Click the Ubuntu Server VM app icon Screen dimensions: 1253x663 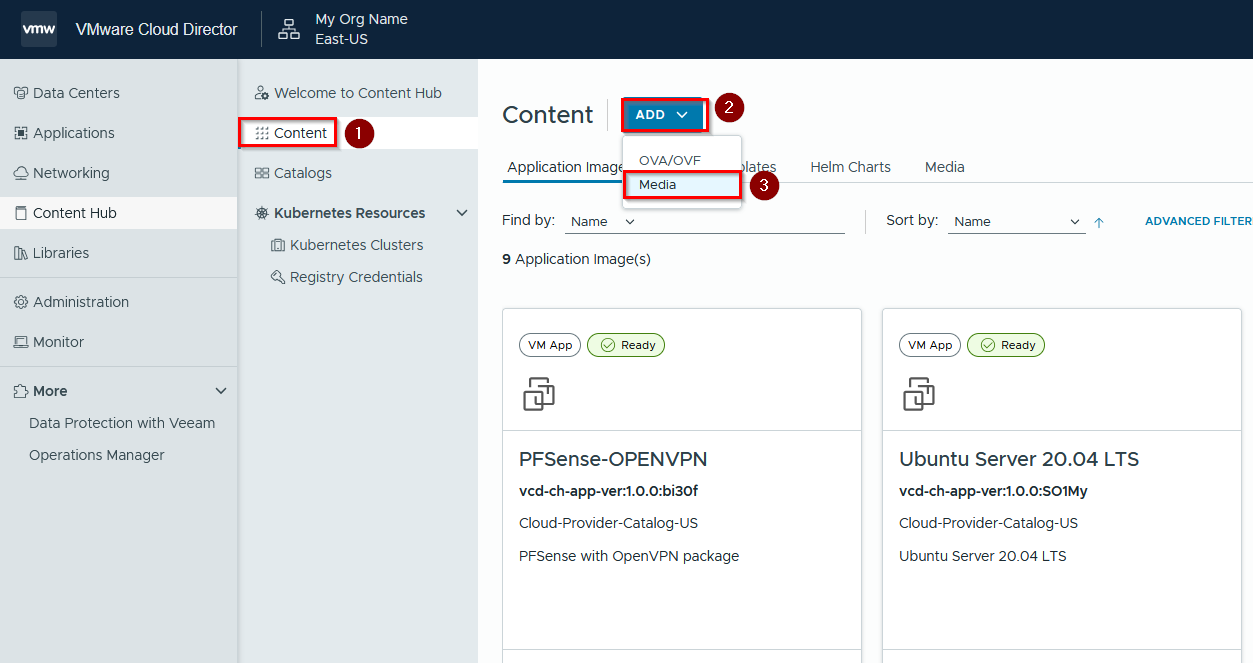pos(919,394)
